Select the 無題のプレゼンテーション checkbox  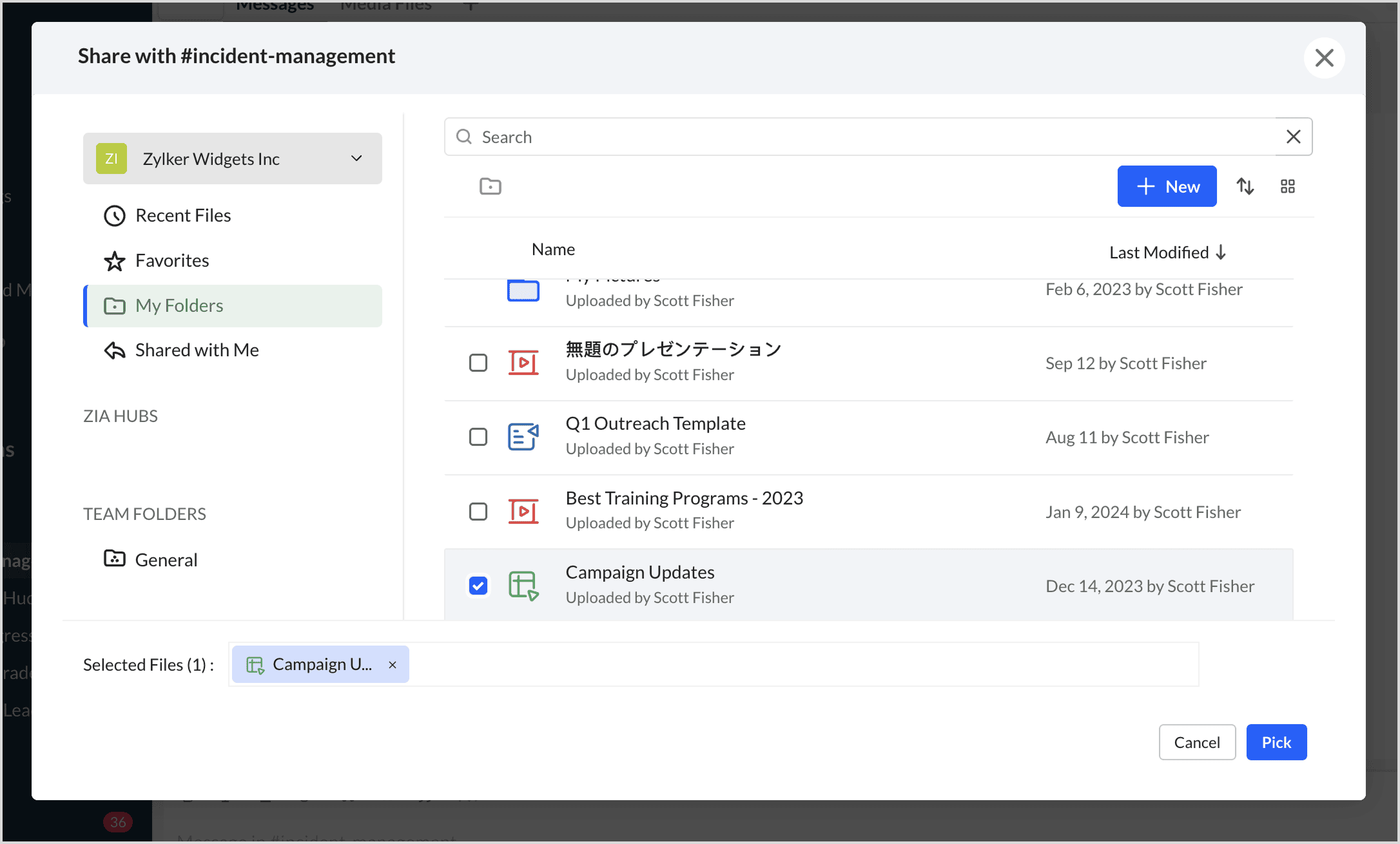(x=478, y=363)
